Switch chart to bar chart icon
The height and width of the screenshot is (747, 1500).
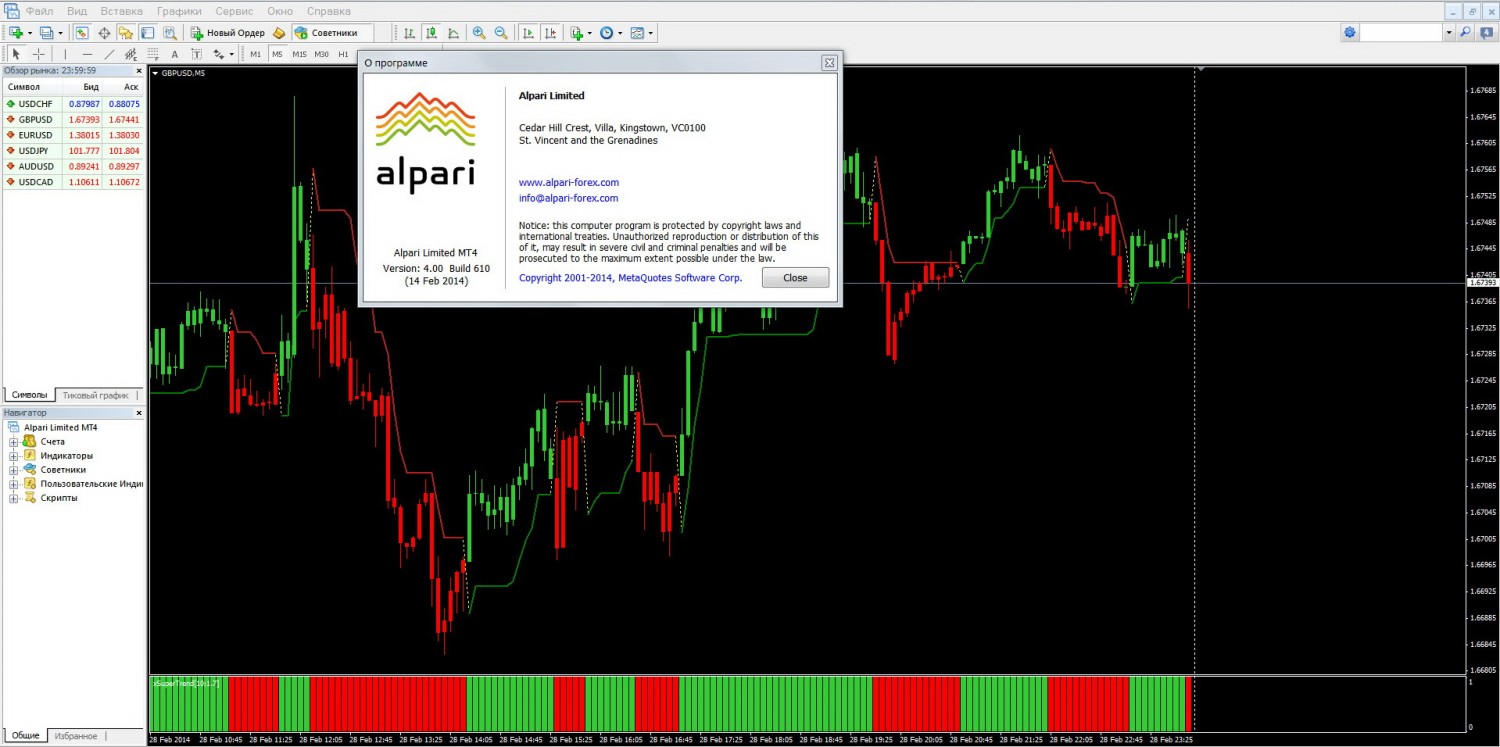[x=409, y=33]
